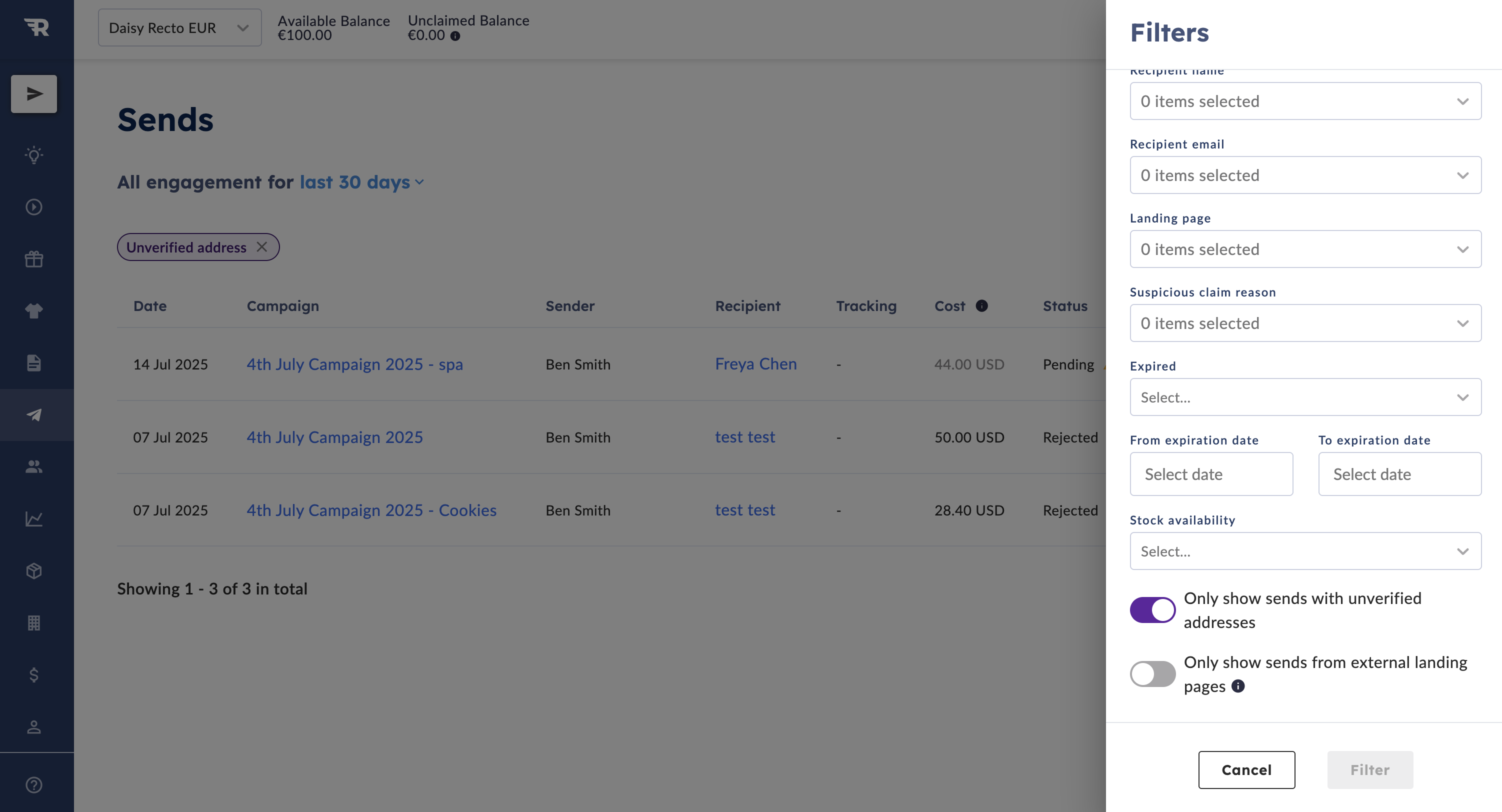This screenshot has height=812, width=1502.
Task: Disable only show unverified addresses toggle
Action: tap(1152, 609)
